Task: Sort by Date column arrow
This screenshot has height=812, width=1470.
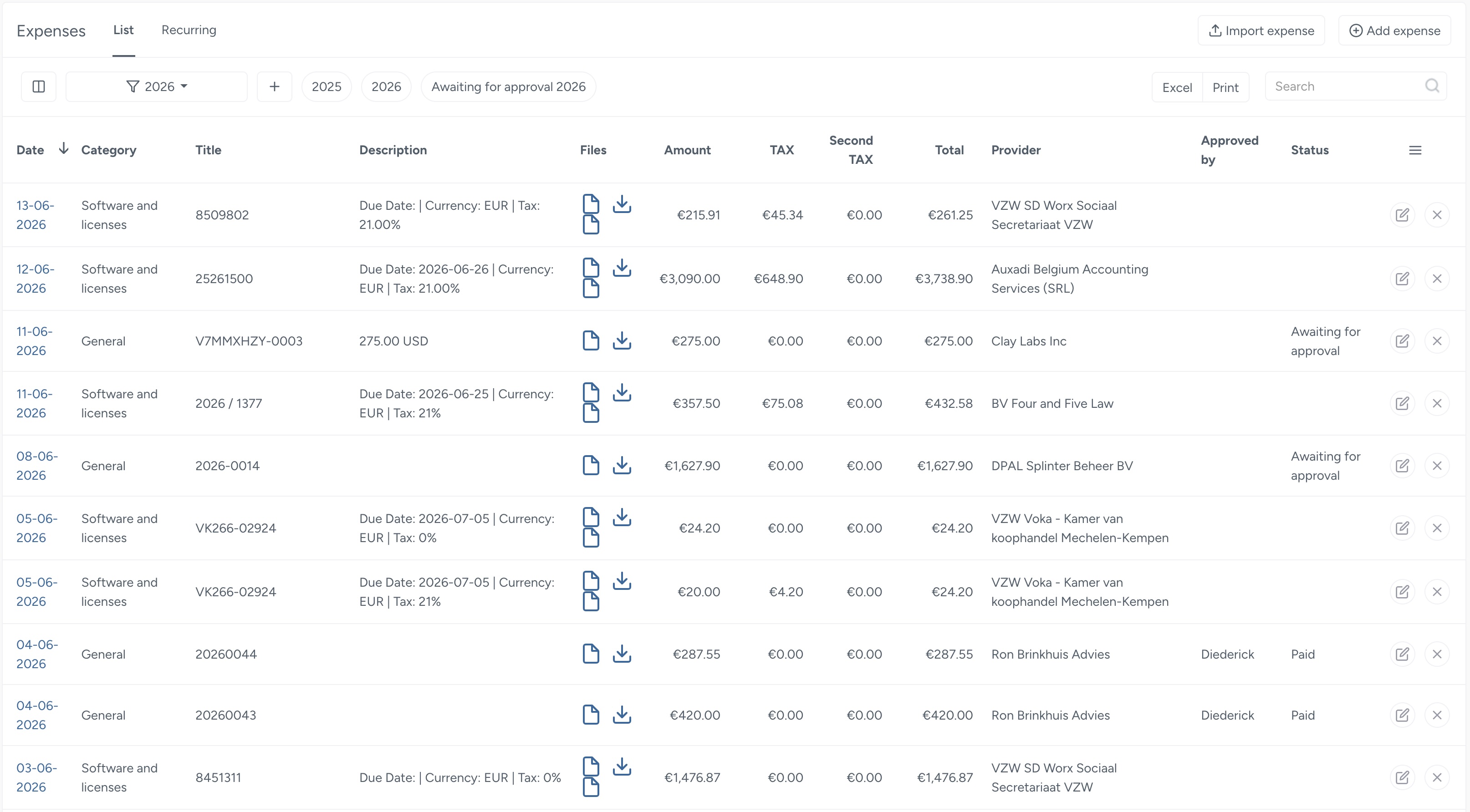Action: coord(63,149)
